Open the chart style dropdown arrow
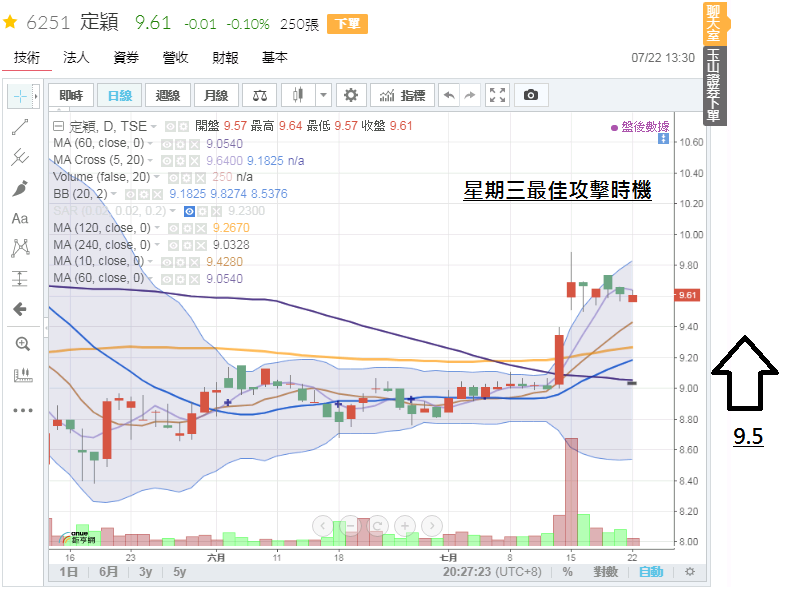 coord(323,95)
